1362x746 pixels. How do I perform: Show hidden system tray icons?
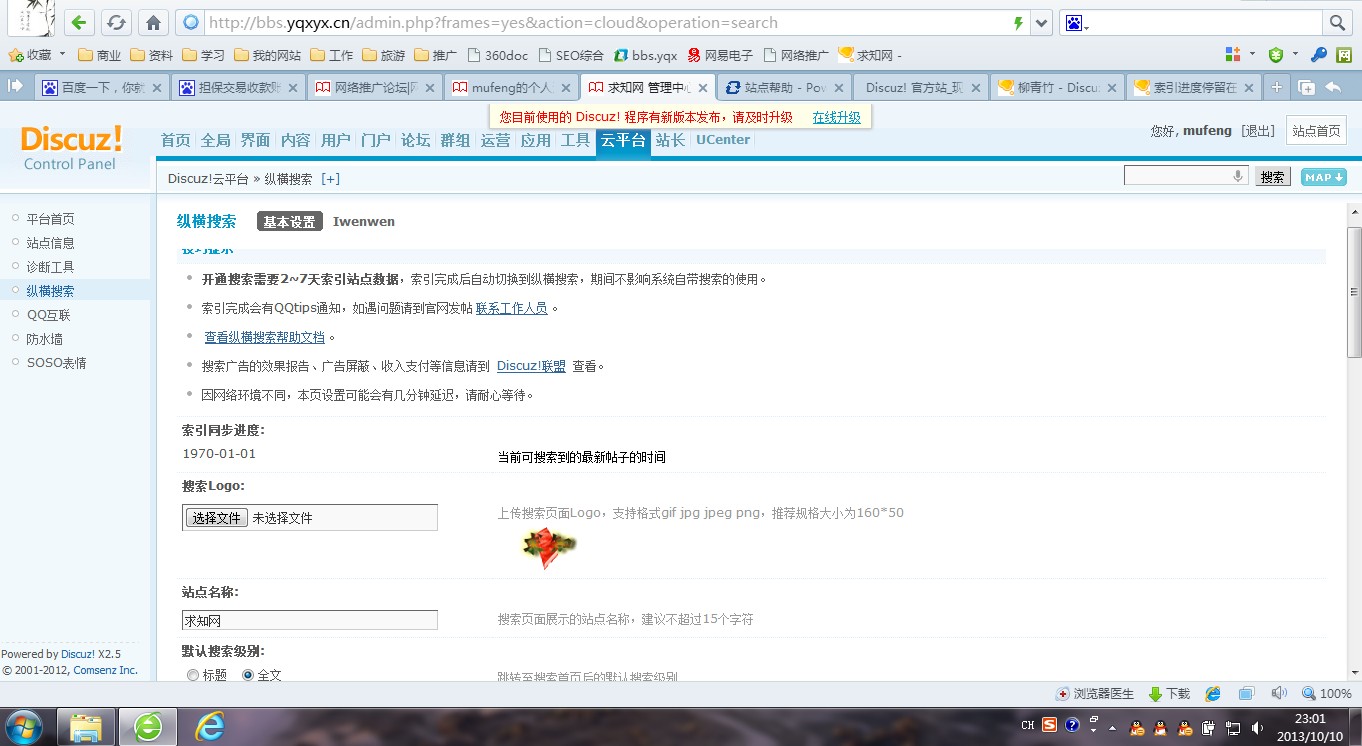(x=1112, y=727)
